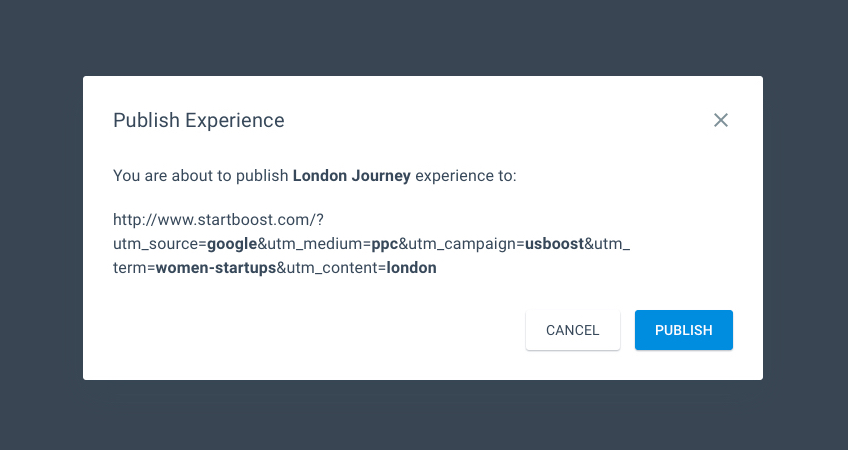The image size is (848, 450).
Task: Click the bold usboost campaign value
Action: tap(555, 242)
